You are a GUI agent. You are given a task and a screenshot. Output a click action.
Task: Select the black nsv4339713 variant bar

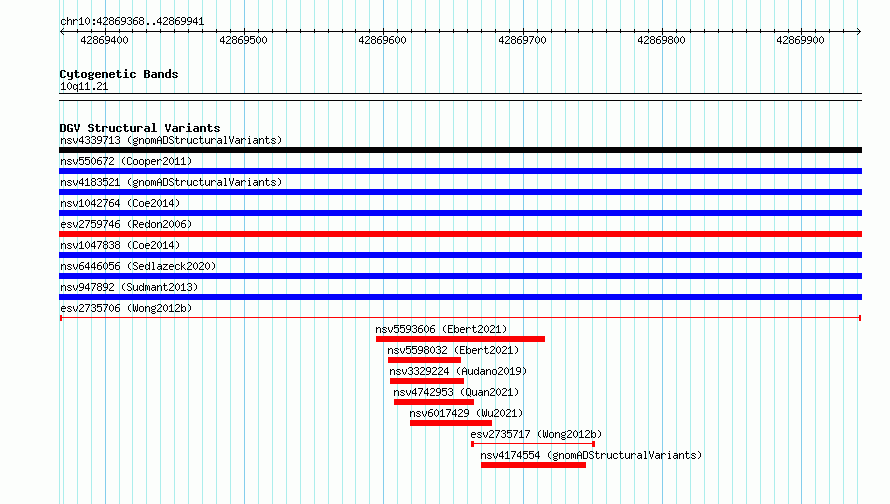click(x=460, y=150)
